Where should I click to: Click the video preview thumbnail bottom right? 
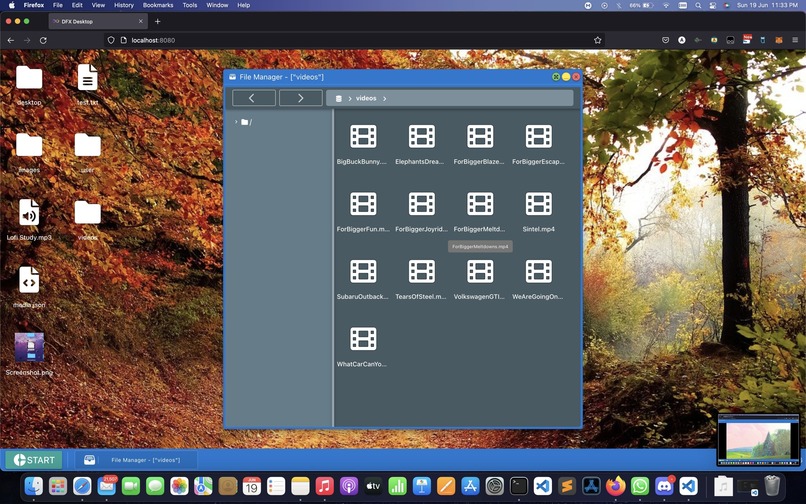point(758,440)
